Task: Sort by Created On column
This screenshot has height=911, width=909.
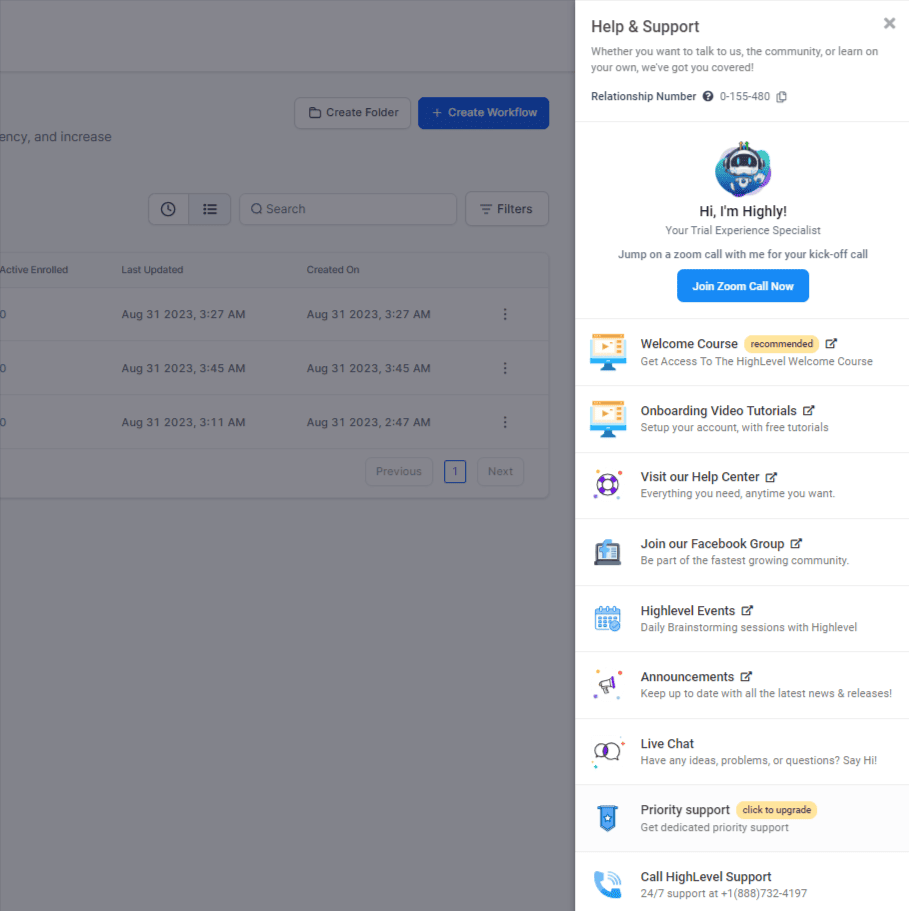Action: [x=333, y=270]
